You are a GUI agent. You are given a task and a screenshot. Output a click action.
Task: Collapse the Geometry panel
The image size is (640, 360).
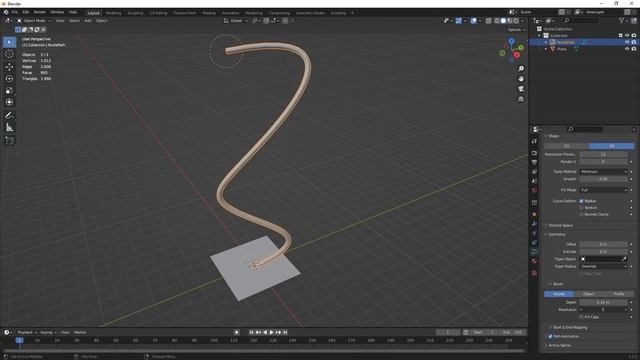557,234
